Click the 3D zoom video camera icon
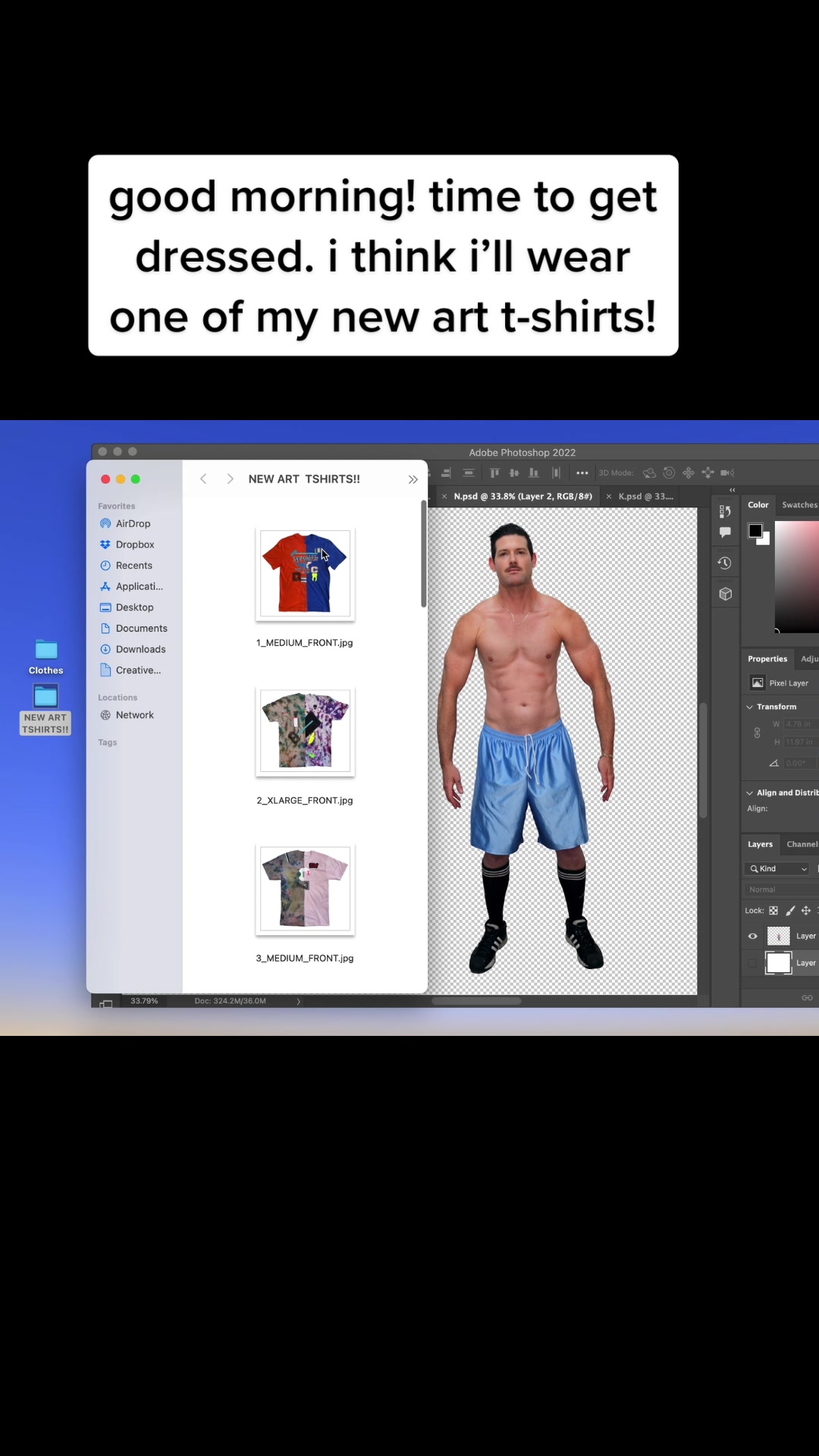 coord(727,472)
